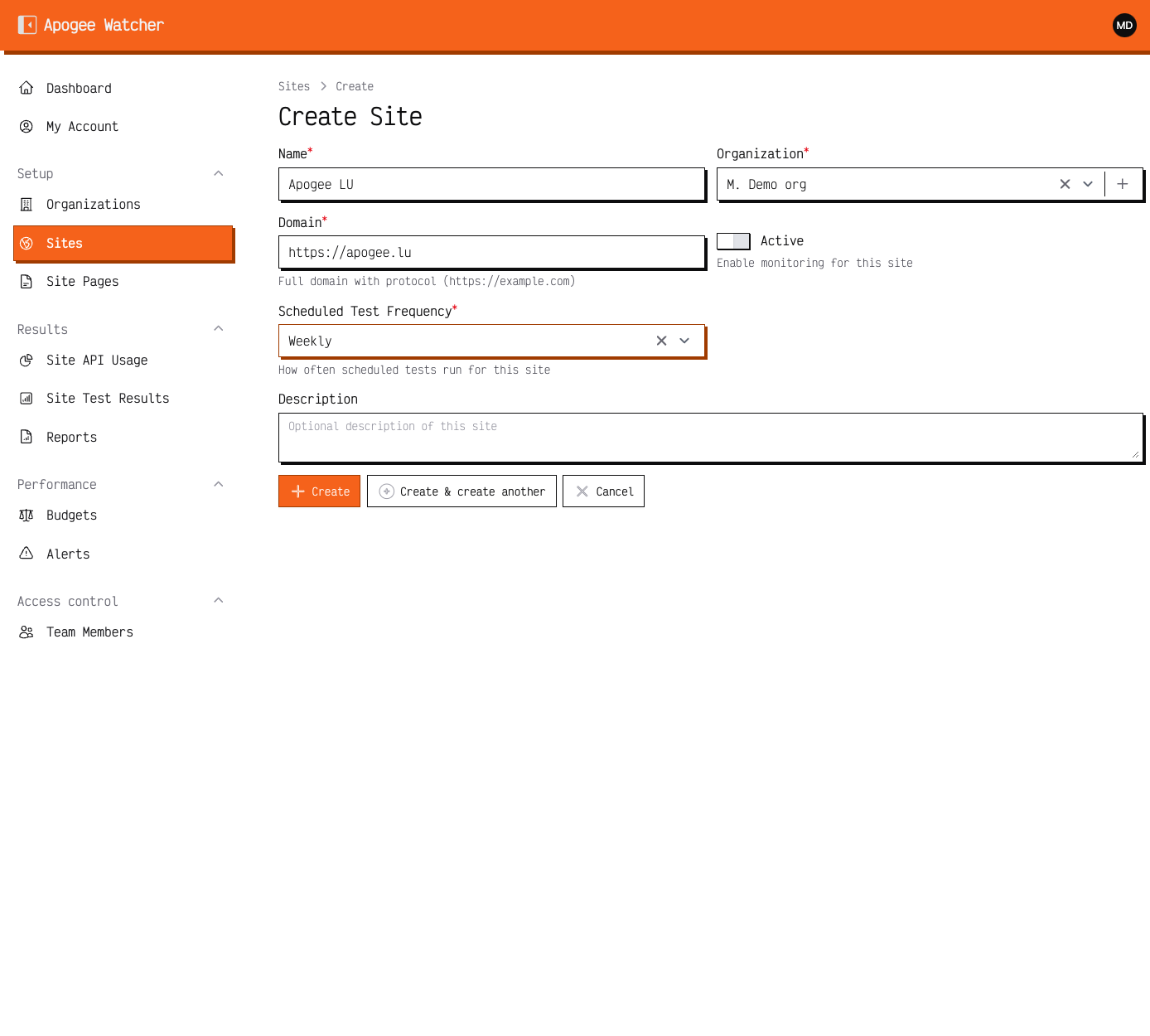Navigate to Team Members
This screenshot has height=1036, width=1150.
coord(123,632)
